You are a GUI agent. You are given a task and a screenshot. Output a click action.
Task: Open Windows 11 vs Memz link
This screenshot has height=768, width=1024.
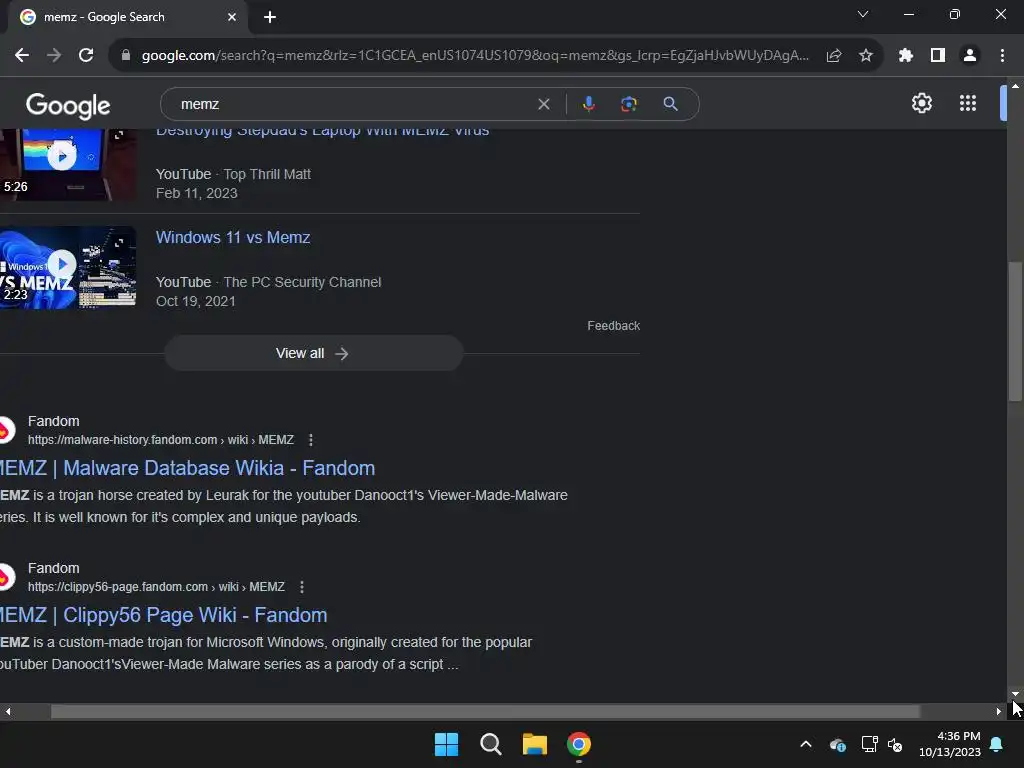232,238
